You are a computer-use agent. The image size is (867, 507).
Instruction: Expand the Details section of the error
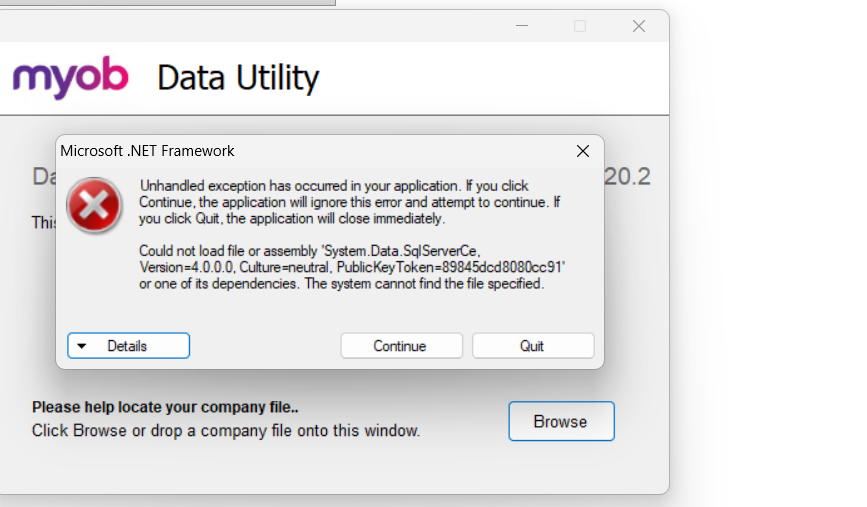tap(128, 346)
